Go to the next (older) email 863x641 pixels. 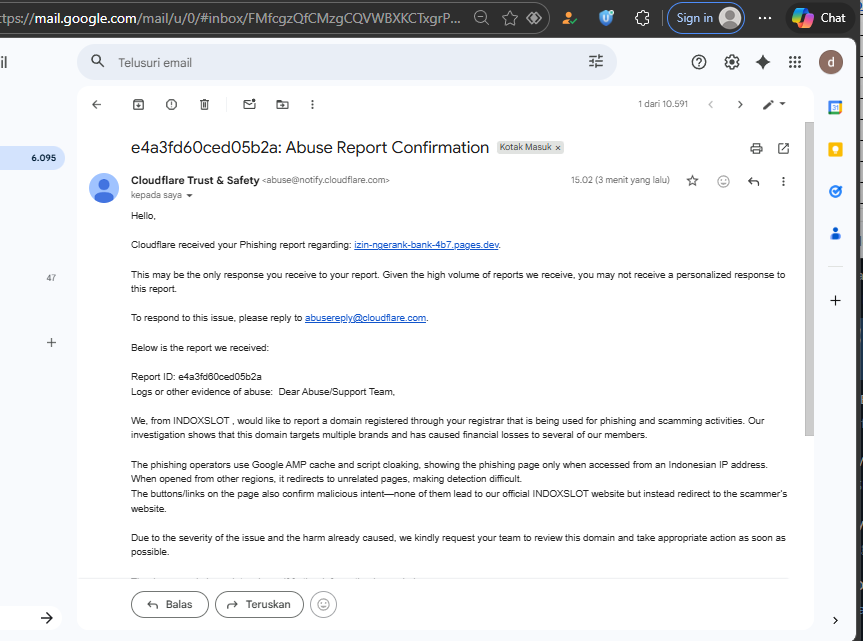(x=740, y=105)
